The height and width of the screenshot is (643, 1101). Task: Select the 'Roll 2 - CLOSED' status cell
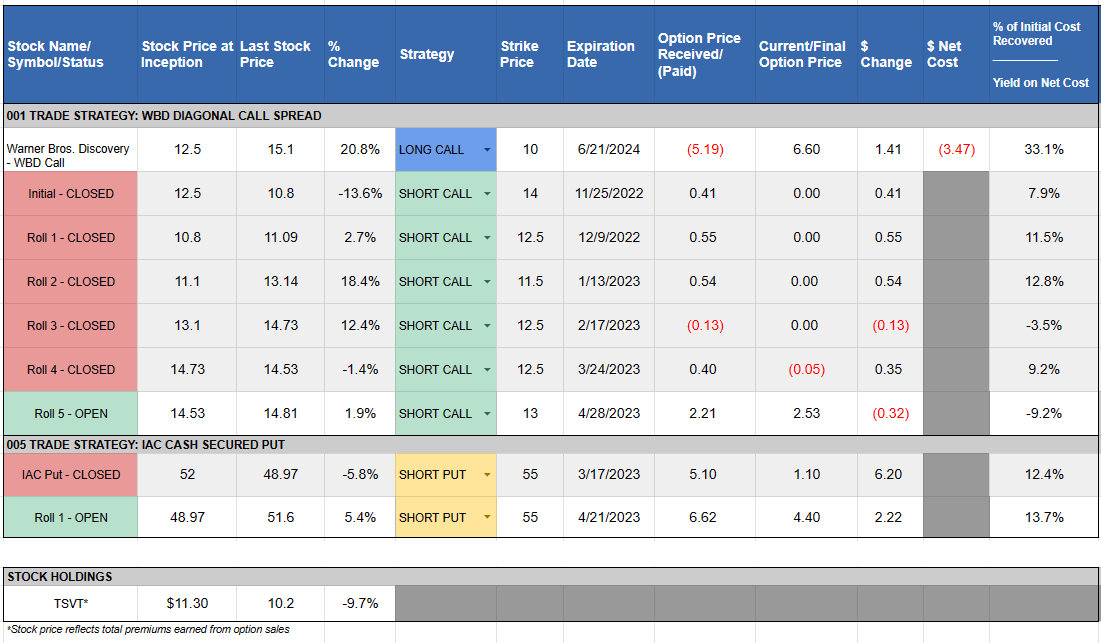[70, 281]
